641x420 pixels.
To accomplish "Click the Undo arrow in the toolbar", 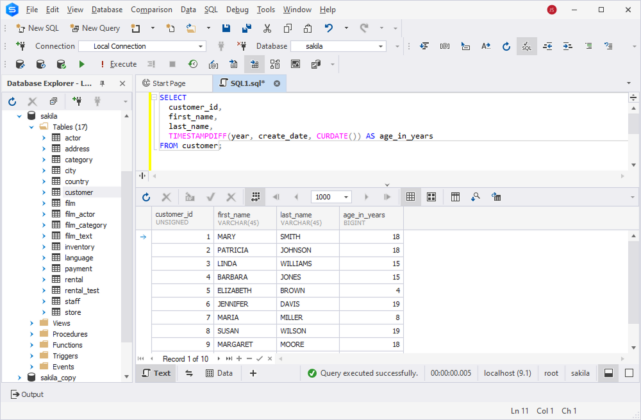I will pyautogui.click(x=331, y=28).
